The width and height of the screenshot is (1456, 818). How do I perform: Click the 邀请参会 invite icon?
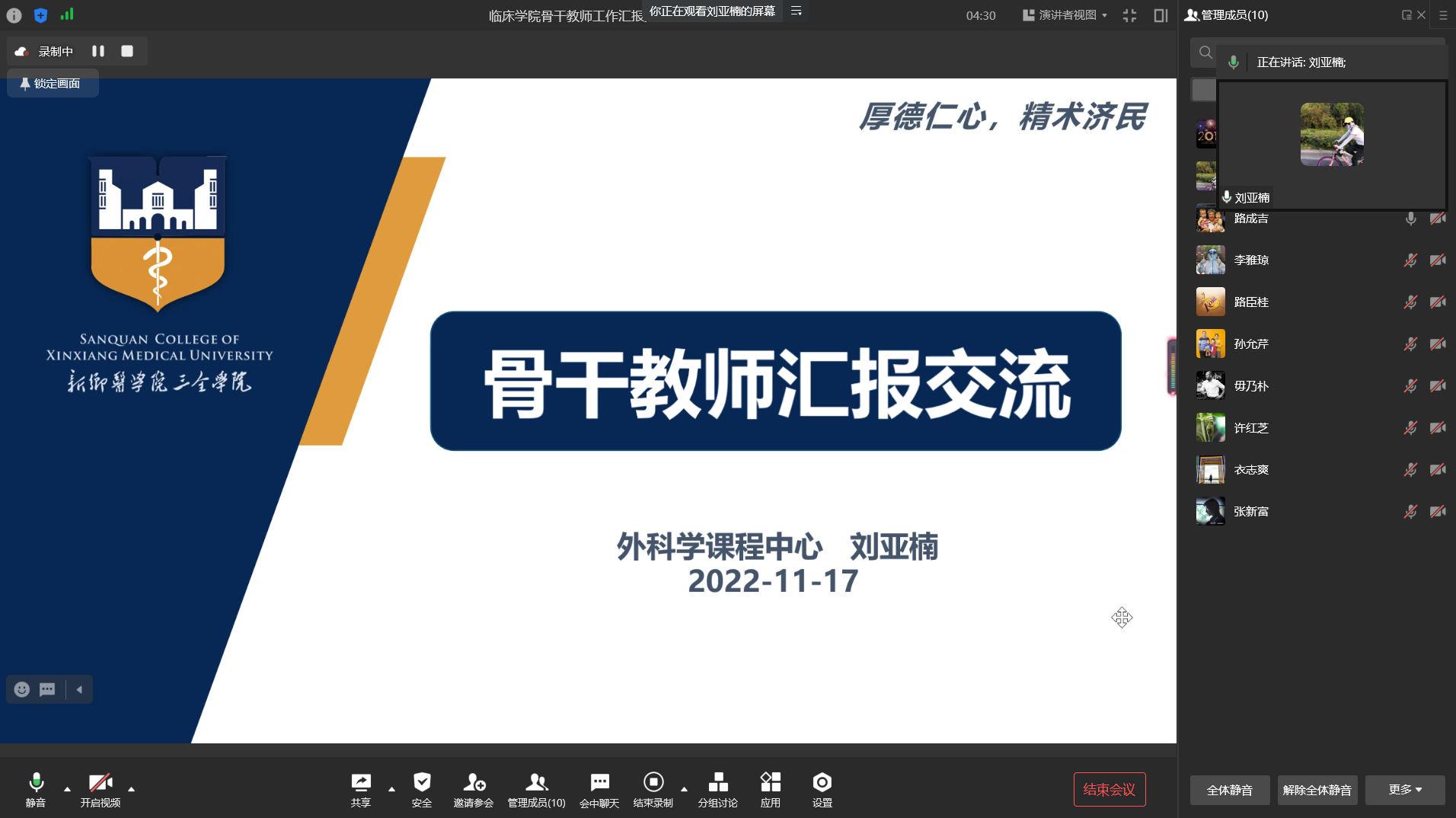474,783
